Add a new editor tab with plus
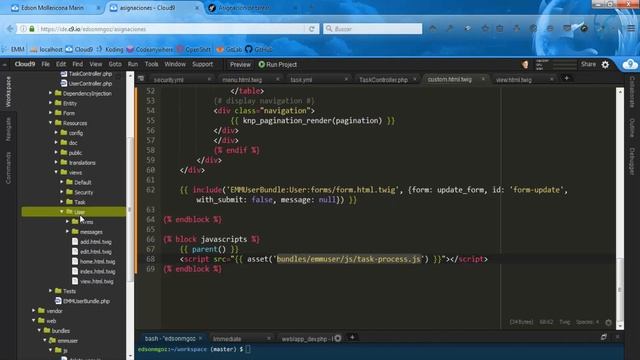Image resolution: width=640 pixels, height=360 pixels. [x=567, y=78]
